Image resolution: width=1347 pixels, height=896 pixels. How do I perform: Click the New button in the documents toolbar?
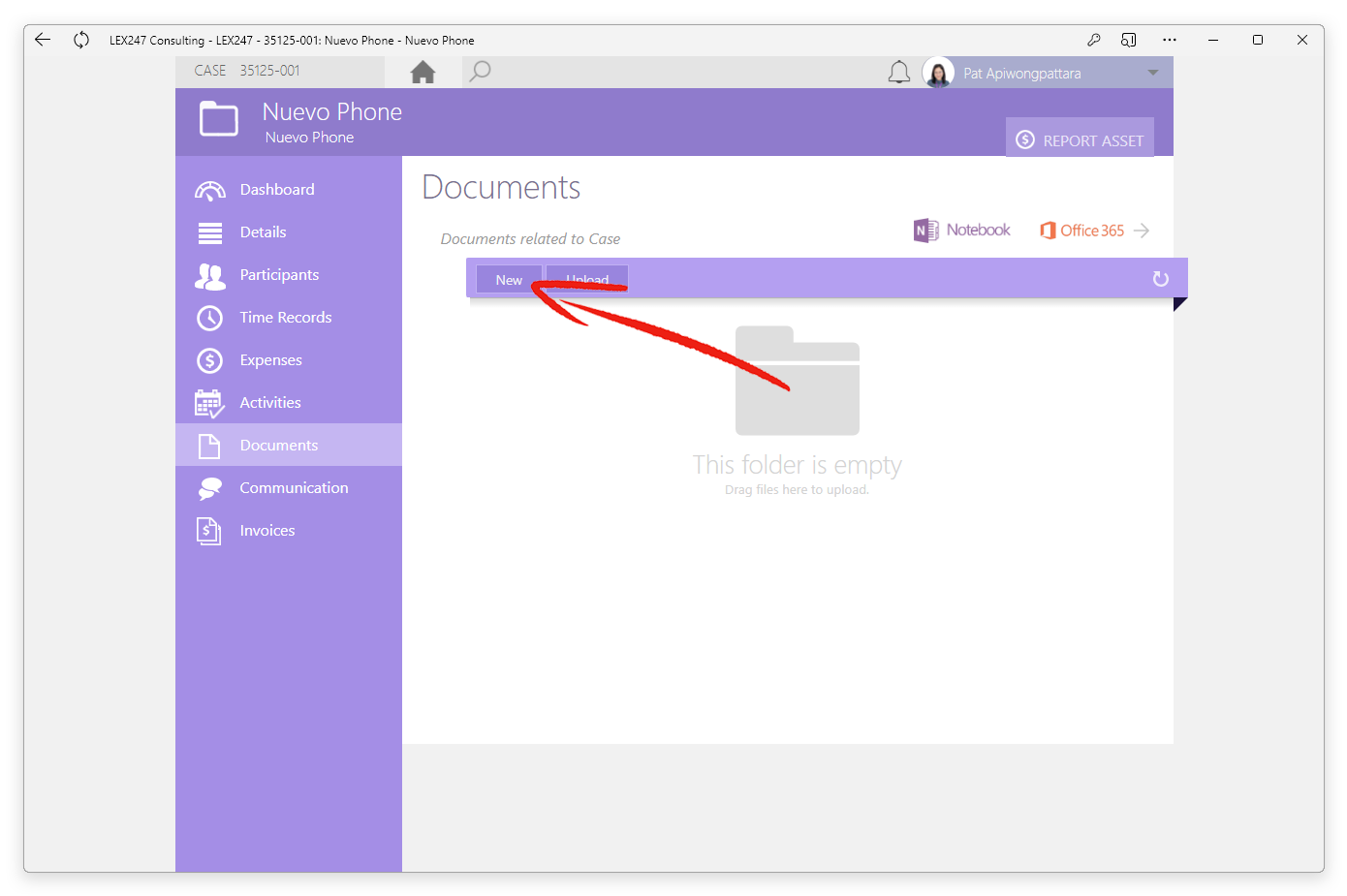[x=509, y=279]
